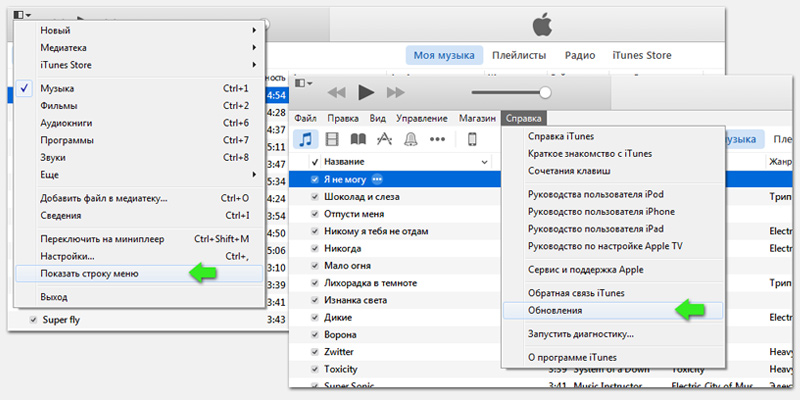800x400 pixels.
Task: Open the Название column sort dropdown
Action: click(484, 162)
